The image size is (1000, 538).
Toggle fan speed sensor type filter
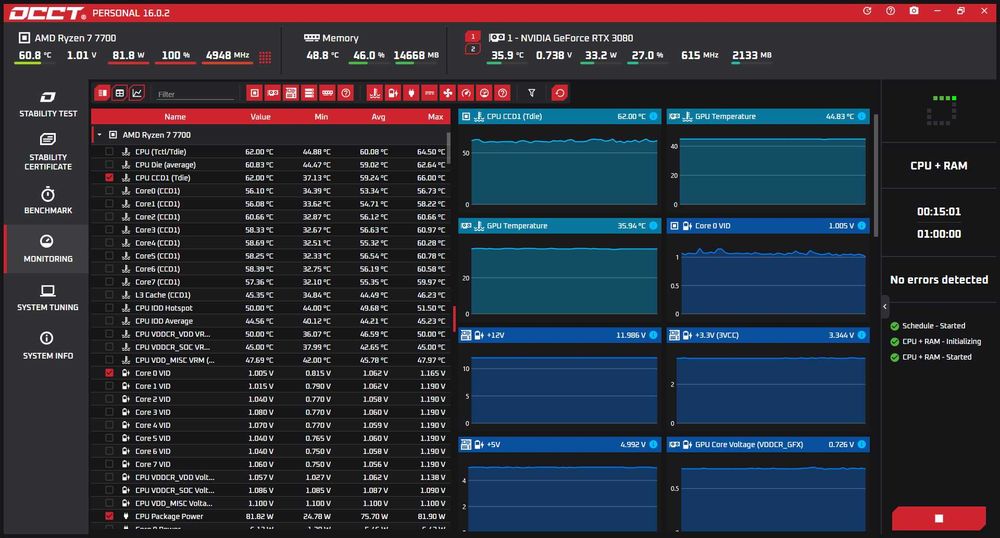(448, 93)
